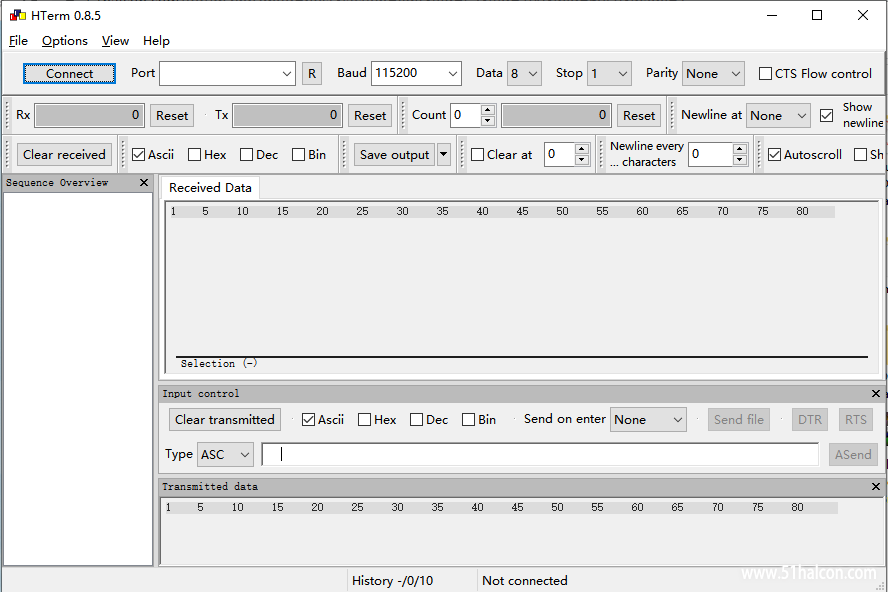Click the Selection label in received data
This screenshot has width=888, height=592.
tap(219, 364)
